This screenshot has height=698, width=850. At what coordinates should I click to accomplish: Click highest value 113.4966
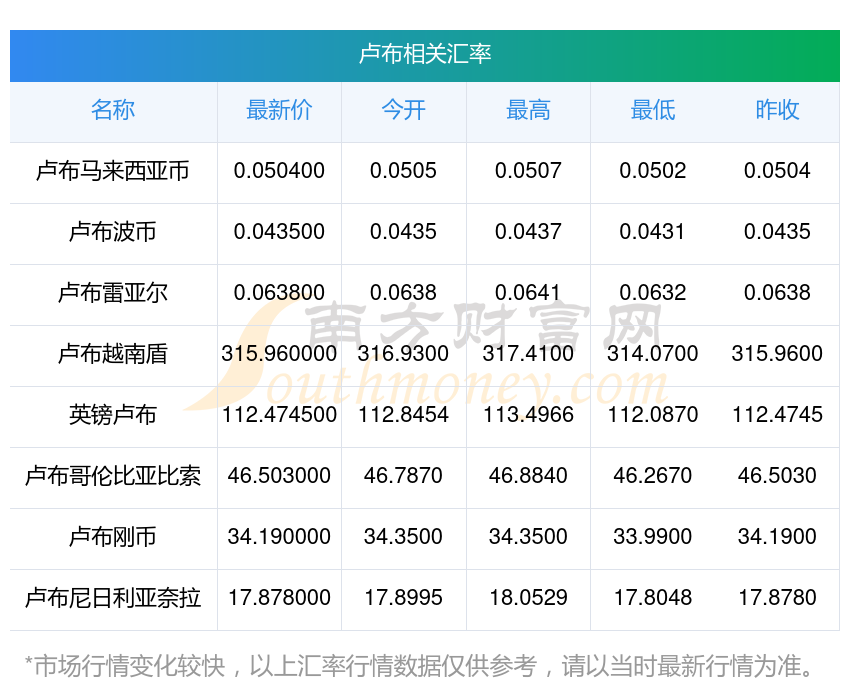click(x=528, y=415)
